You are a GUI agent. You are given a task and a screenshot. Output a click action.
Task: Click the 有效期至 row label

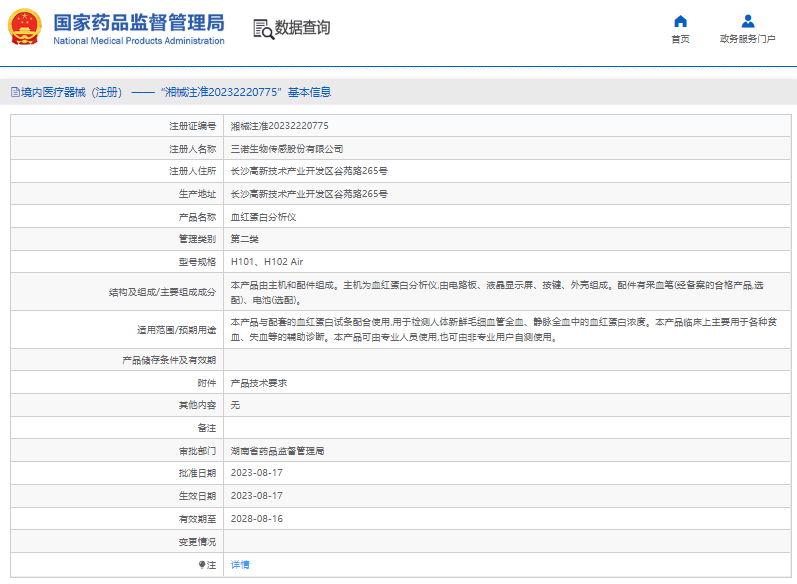[x=197, y=519]
